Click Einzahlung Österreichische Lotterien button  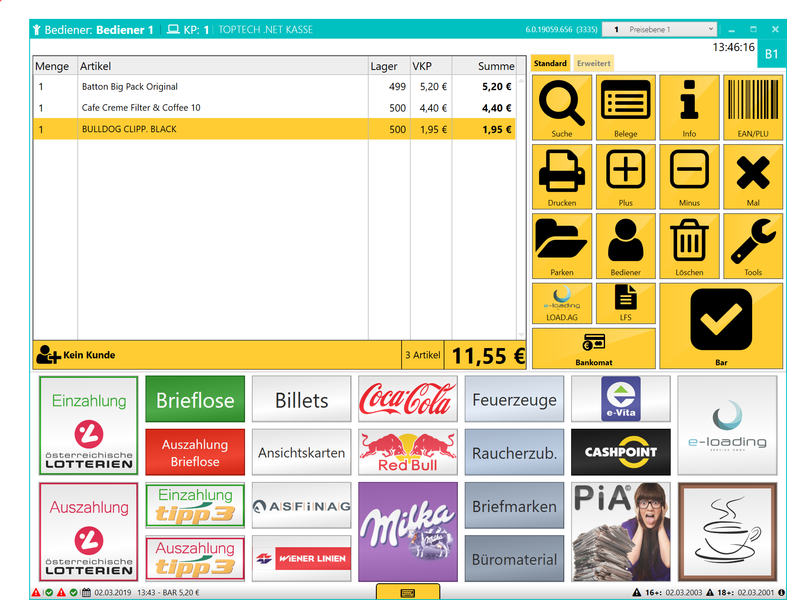(x=88, y=425)
